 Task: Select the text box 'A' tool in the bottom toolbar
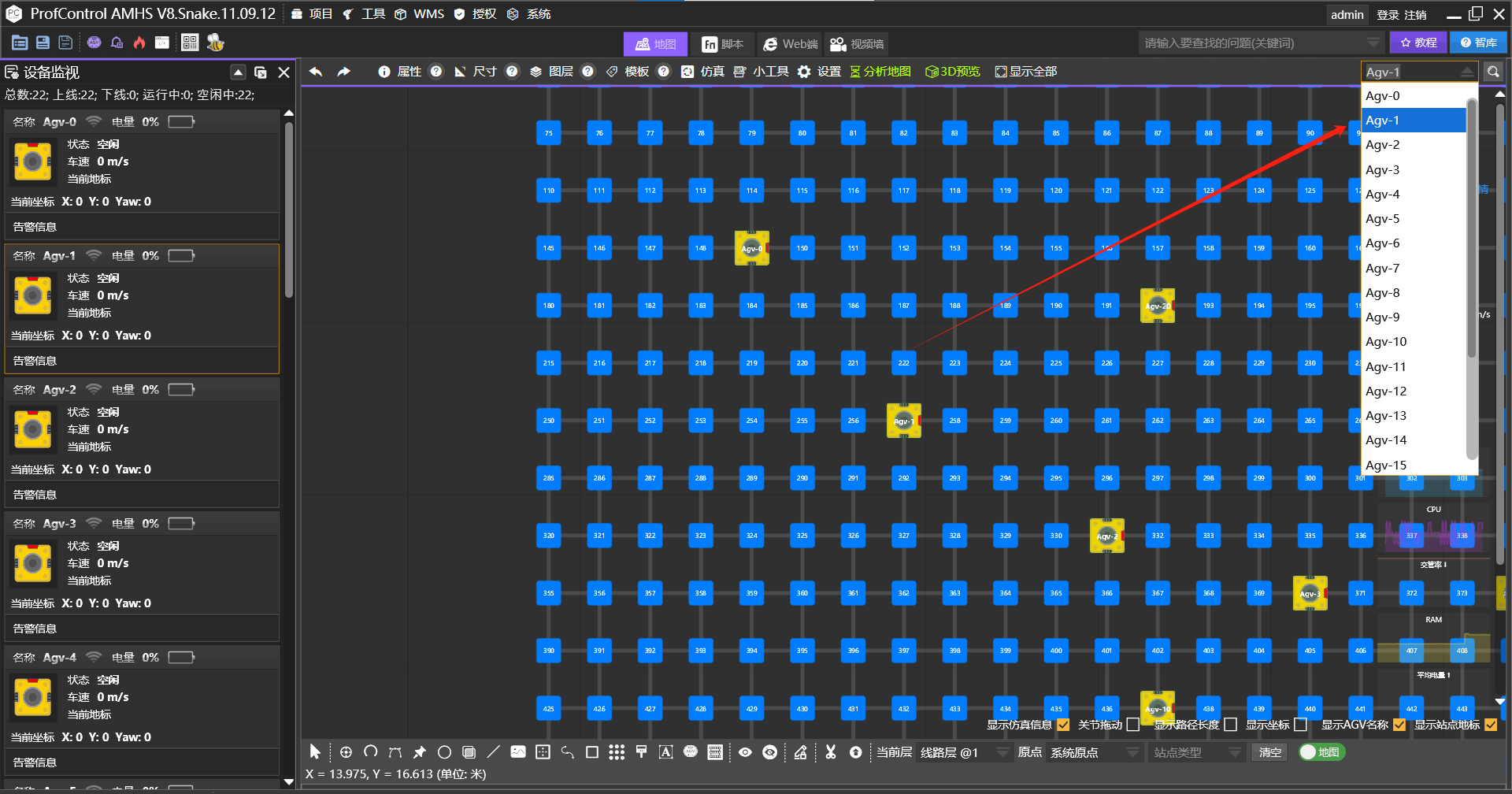[x=665, y=752]
